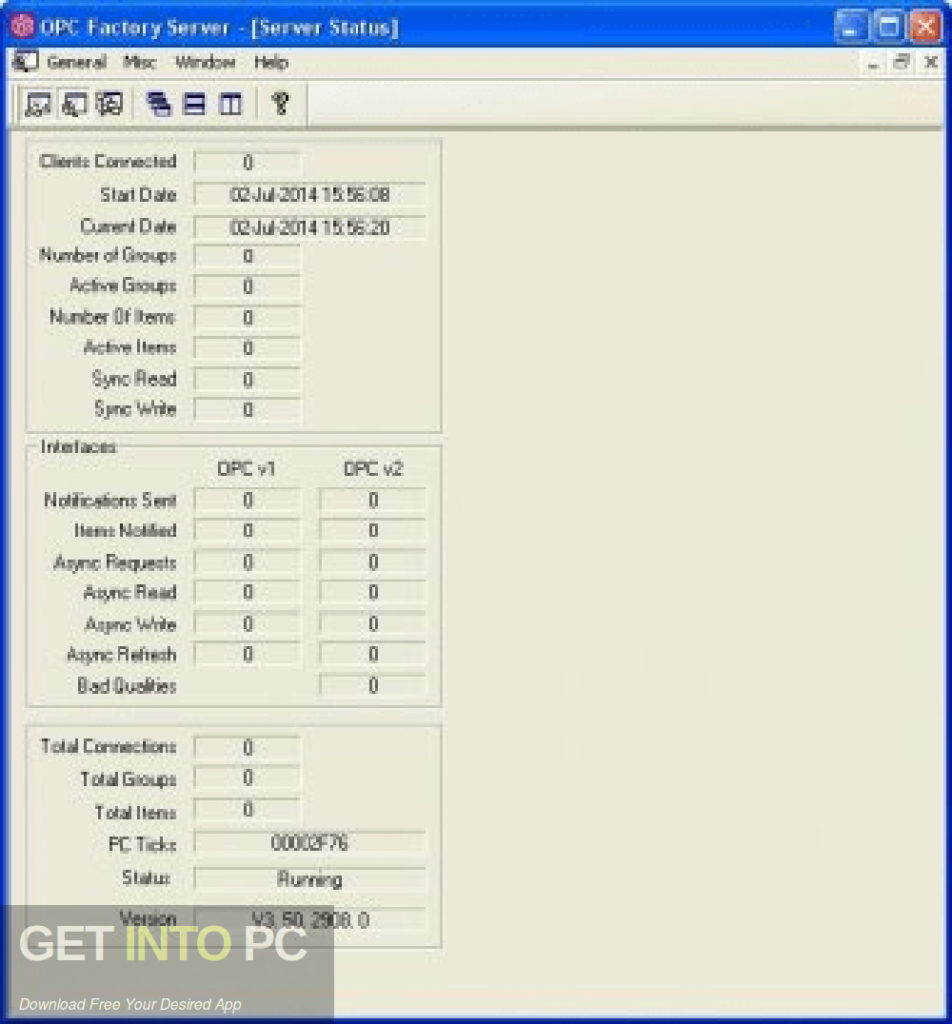Image resolution: width=952 pixels, height=1024 pixels.
Task: Click the Number Of Items value box
Action: (x=247, y=317)
